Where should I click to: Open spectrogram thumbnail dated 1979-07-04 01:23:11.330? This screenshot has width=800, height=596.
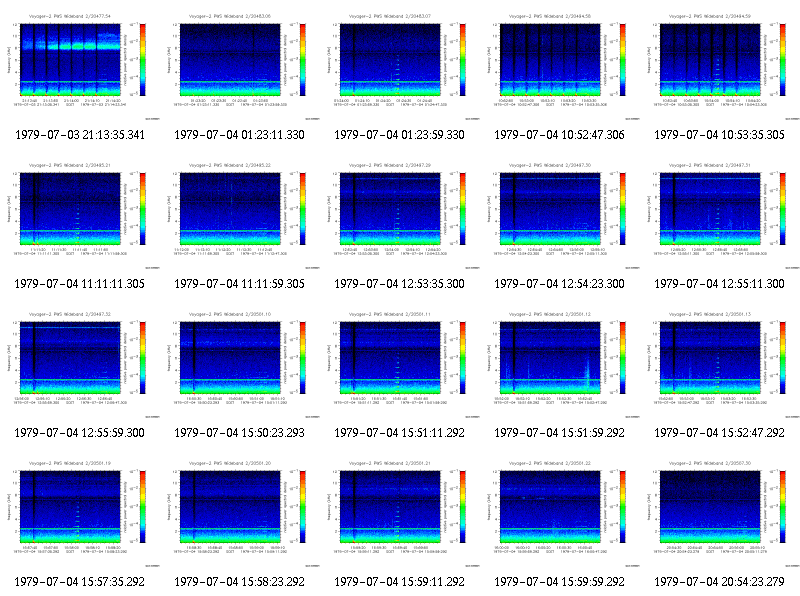240,66
